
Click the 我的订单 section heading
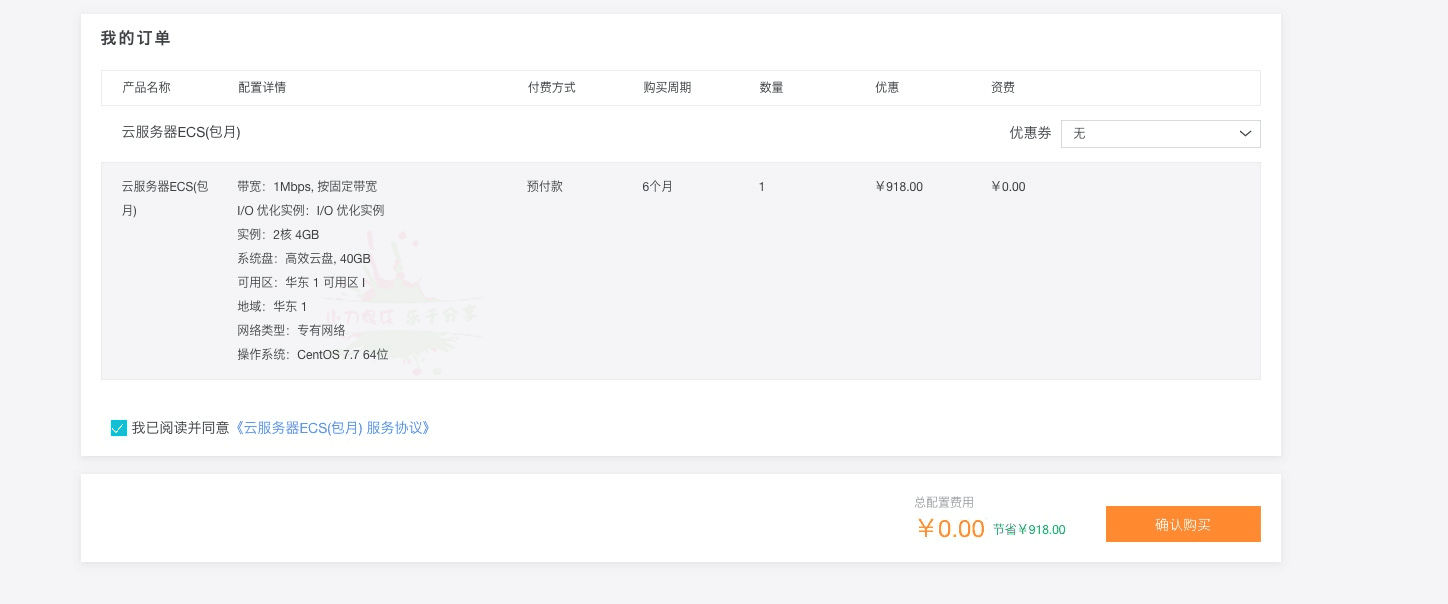[x=136, y=39]
